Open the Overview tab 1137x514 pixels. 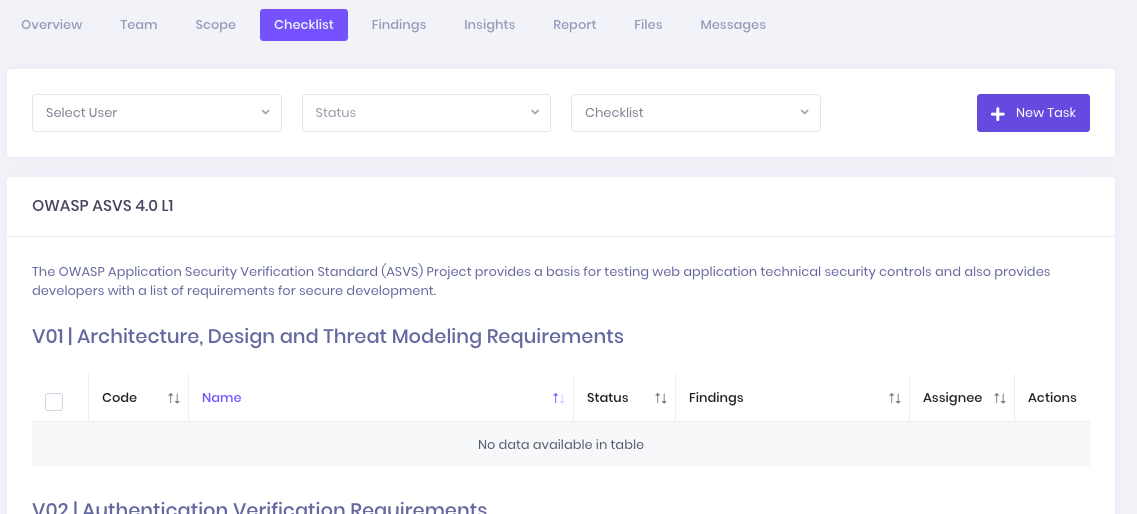tap(51, 25)
